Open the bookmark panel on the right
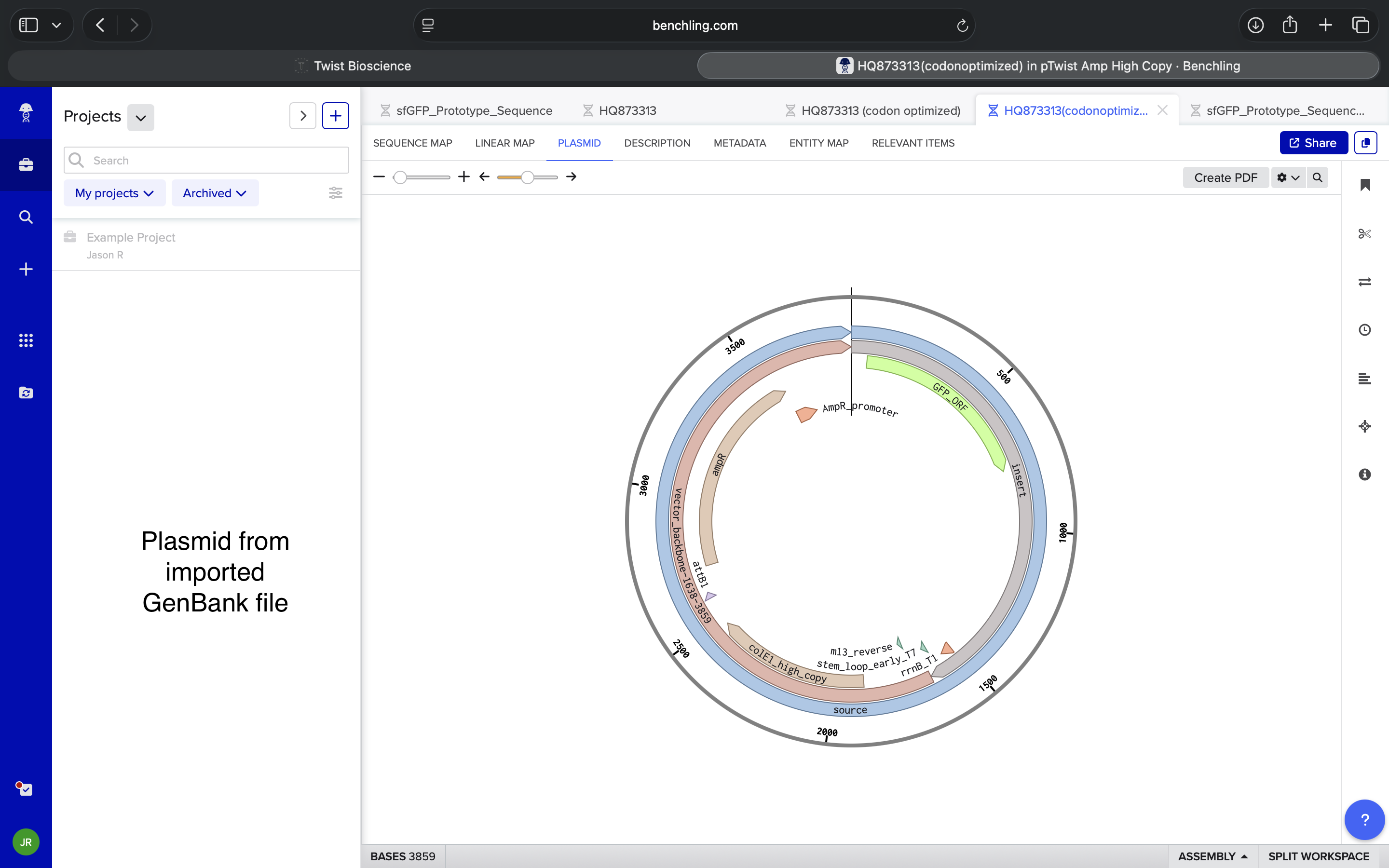This screenshot has width=1389, height=868. click(1365, 185)
